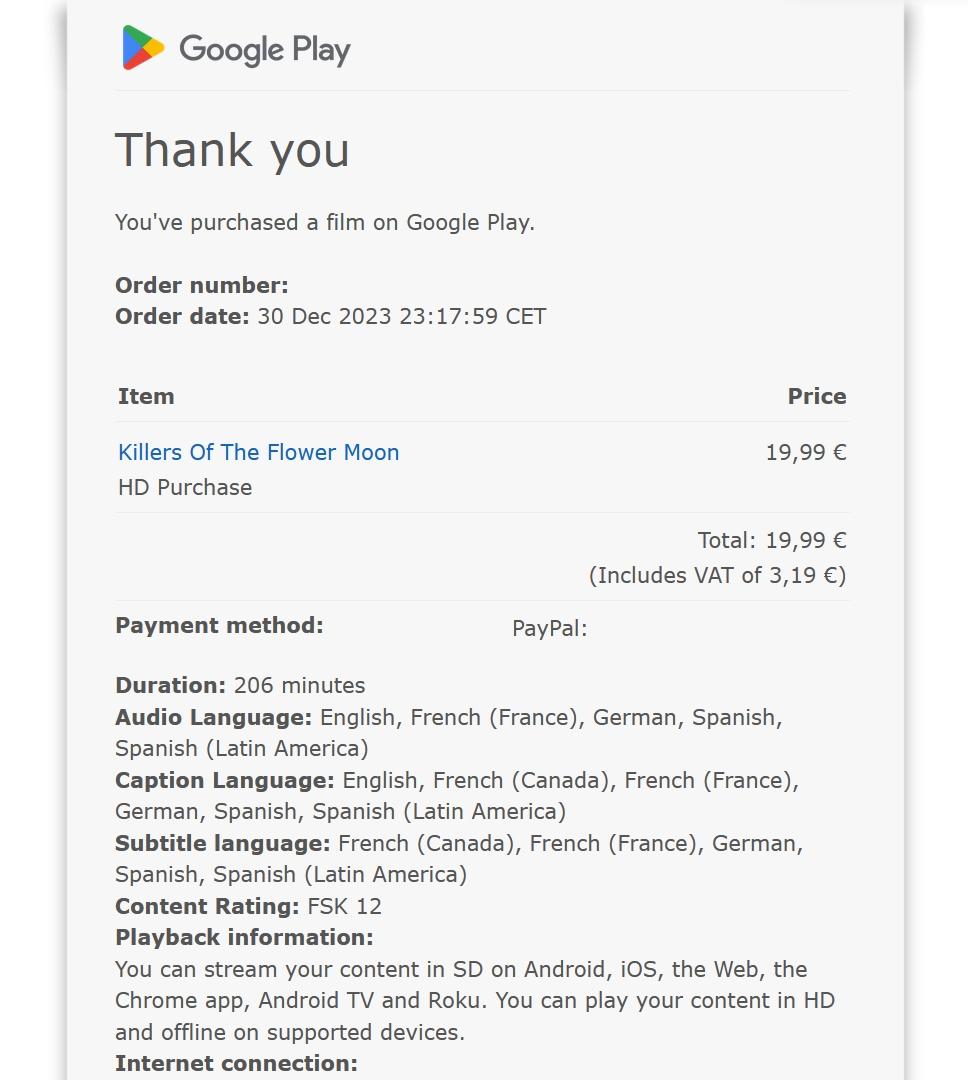Click the PayPal payment text
The image size is (968, 1080).
coord(549,628)
